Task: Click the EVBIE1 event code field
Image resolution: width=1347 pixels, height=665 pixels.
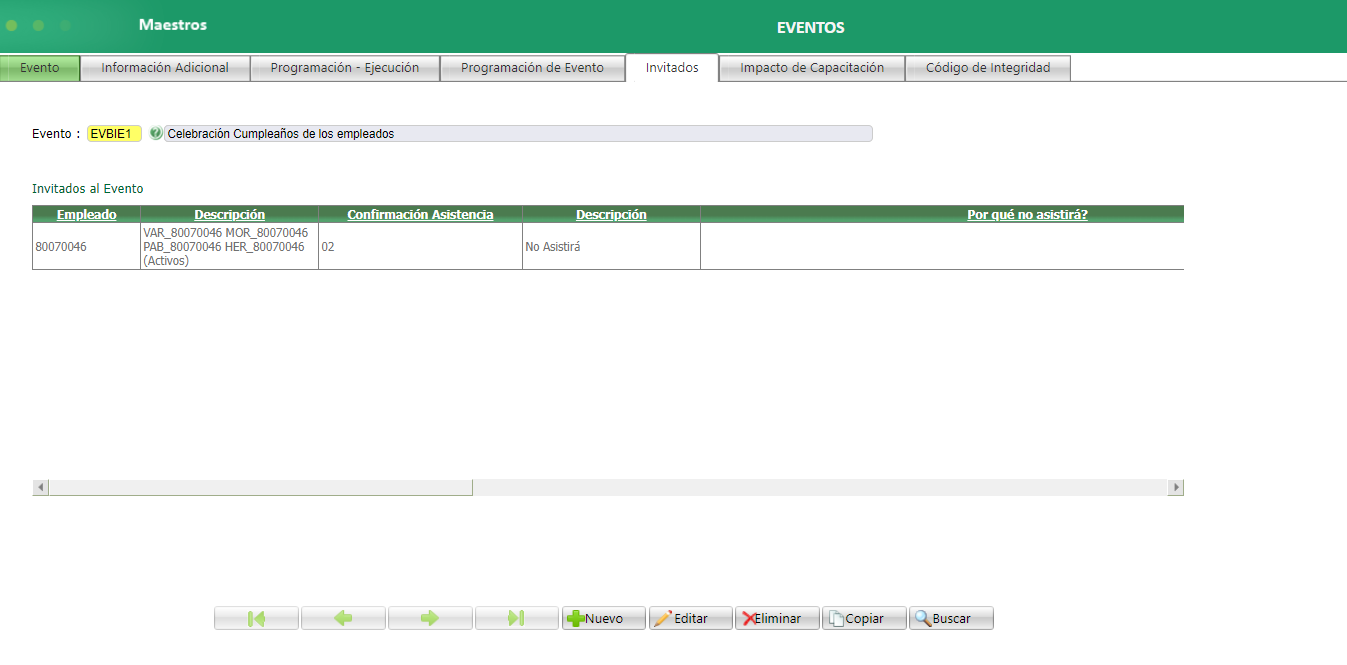Action: [114, 134]
